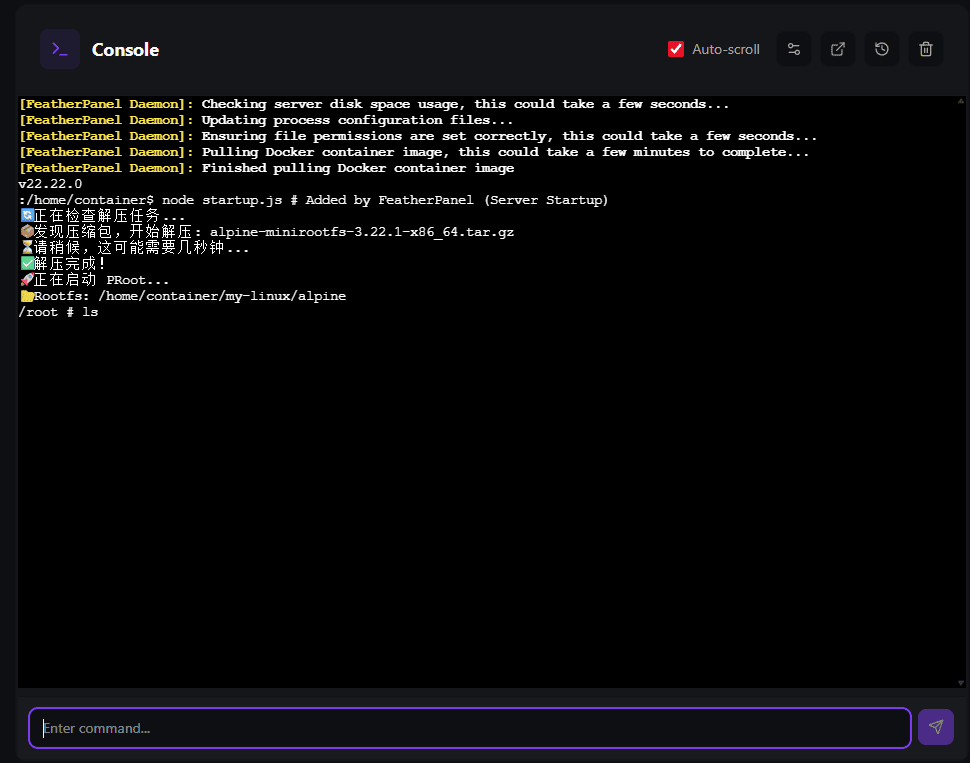Image resolution: width=970 pixels, height=763 pixels.
Task: Click the v22.22.0 version output line
Action: coord(50,184)
